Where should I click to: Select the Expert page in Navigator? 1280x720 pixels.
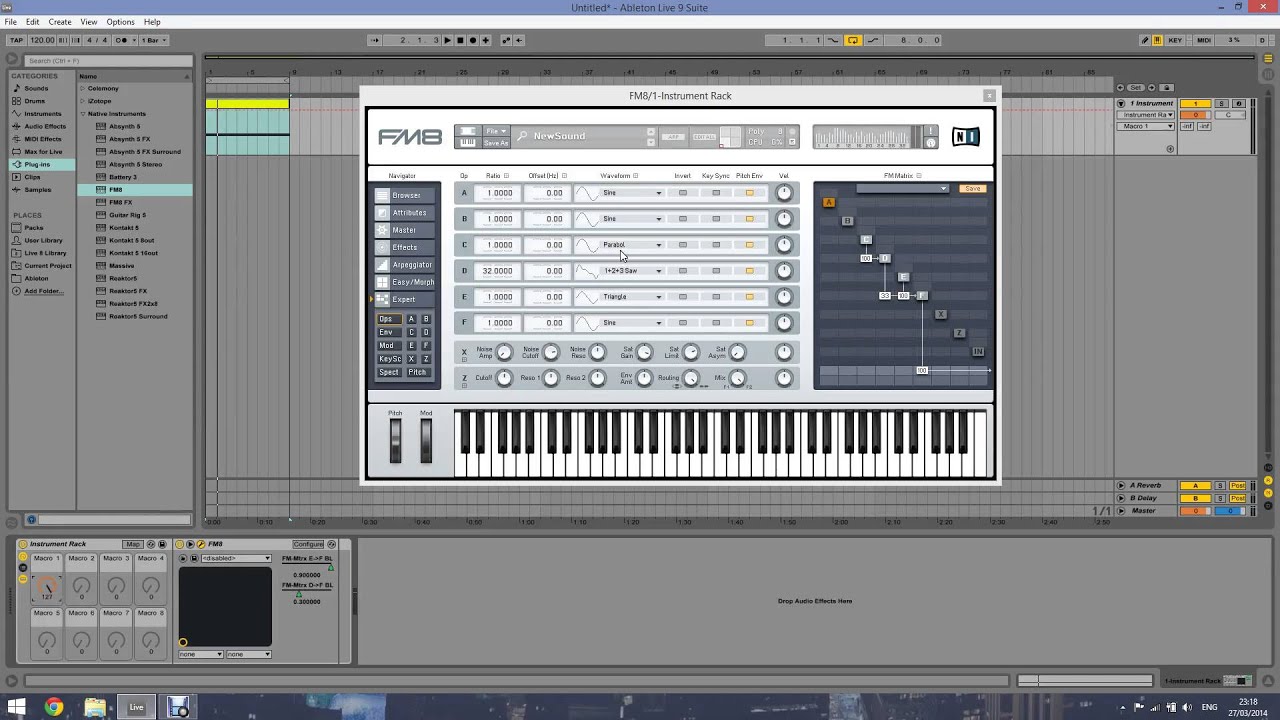point(404,299)
